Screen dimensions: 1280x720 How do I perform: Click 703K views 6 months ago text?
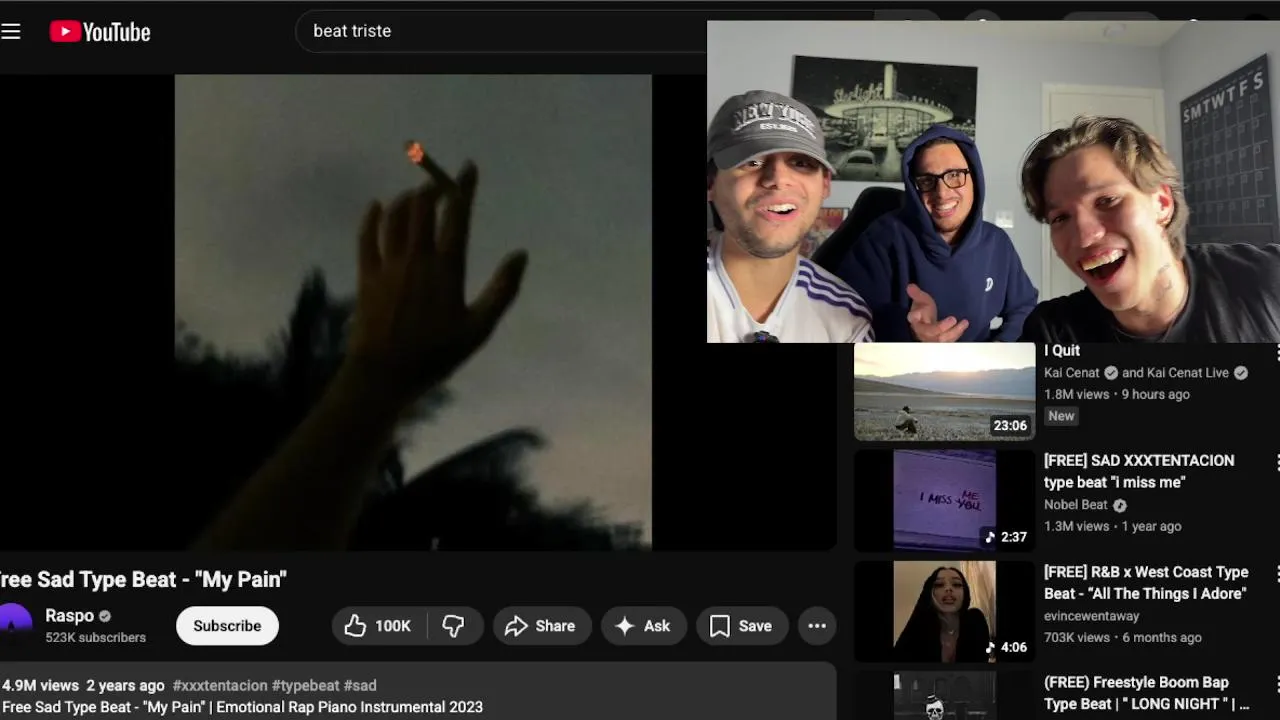[1123, 637]
